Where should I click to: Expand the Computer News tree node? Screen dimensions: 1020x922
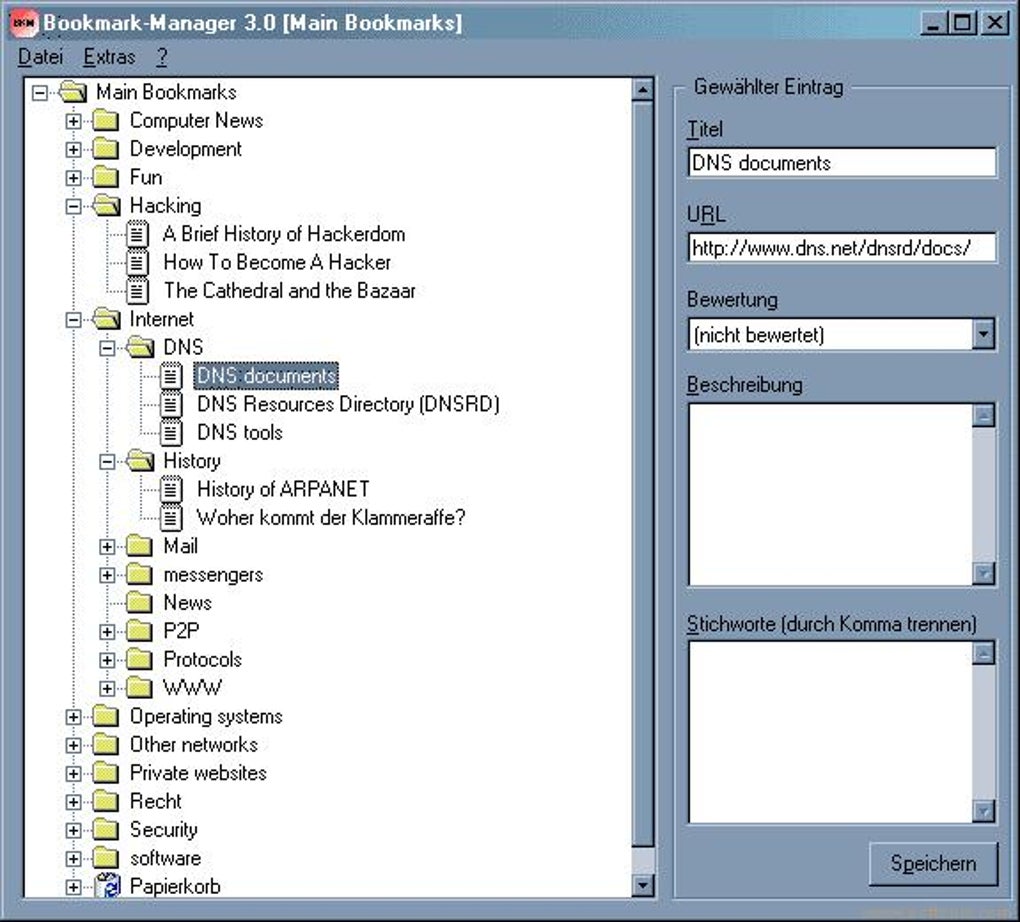(72, 120)
